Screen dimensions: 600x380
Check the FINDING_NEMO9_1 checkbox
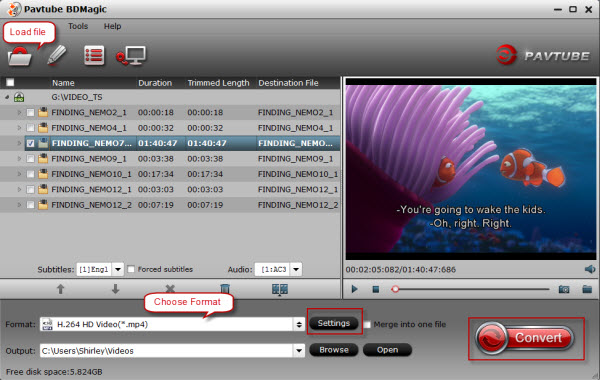(30, 158)
